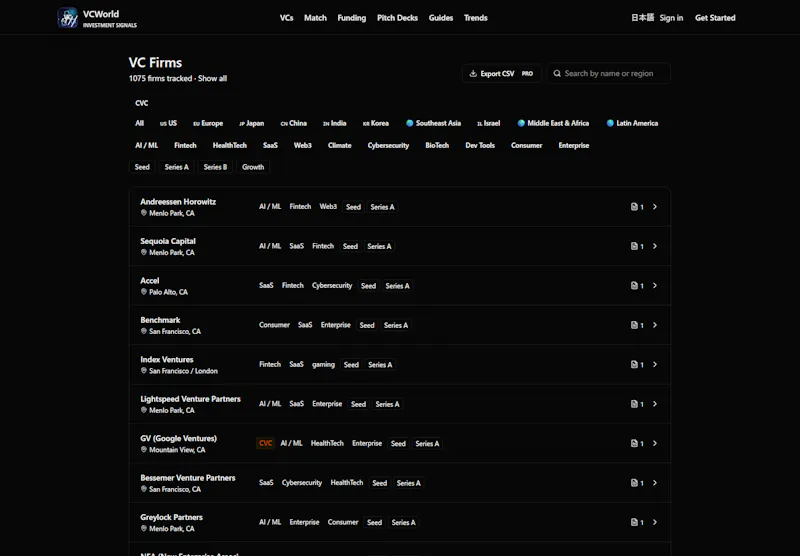Open the Pitch Decks nav item
Screen dimensions: 800x556
point(397,18)
